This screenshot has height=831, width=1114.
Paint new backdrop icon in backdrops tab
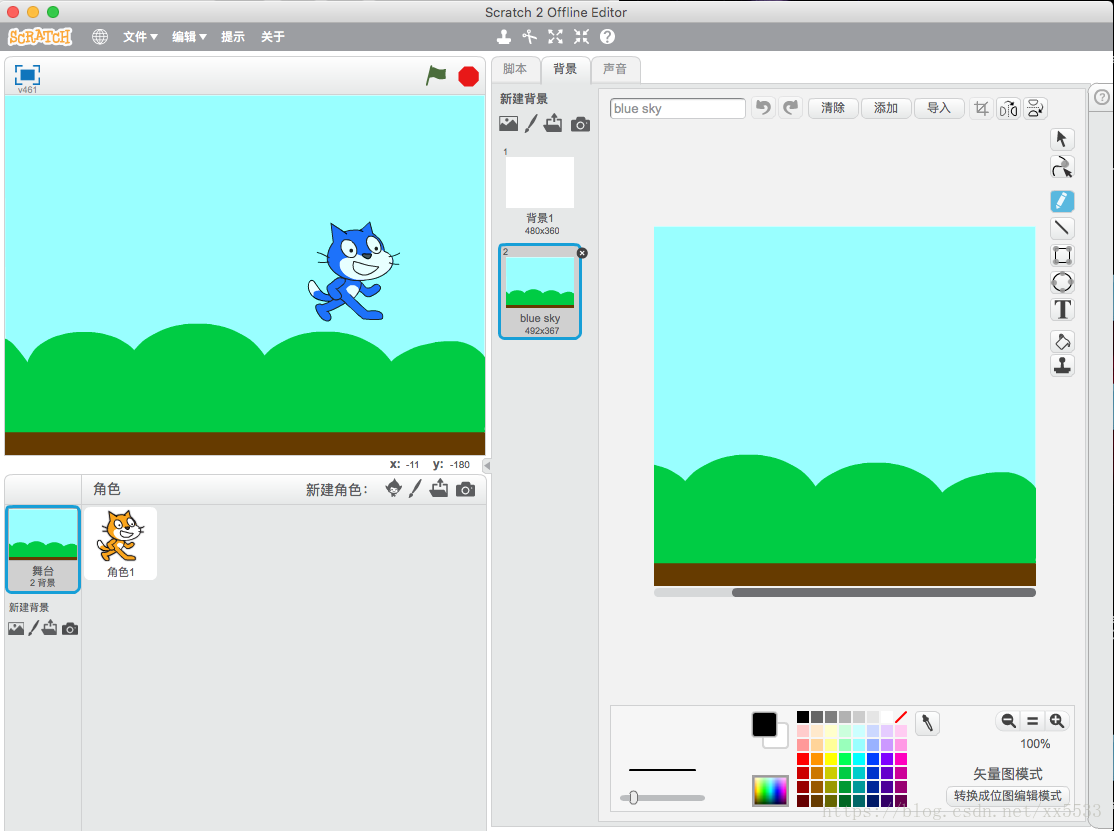click(531, 124)
